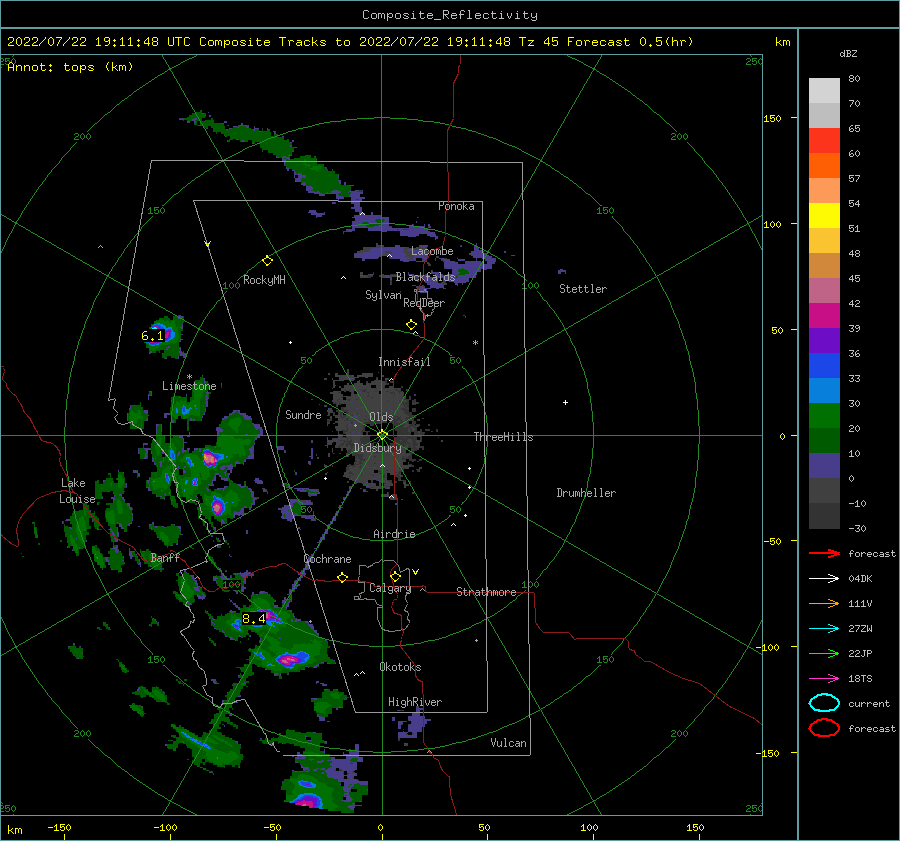Click the 20 dBZ green color block
This screenshot has height=841, width=900.
click(824, 440)
